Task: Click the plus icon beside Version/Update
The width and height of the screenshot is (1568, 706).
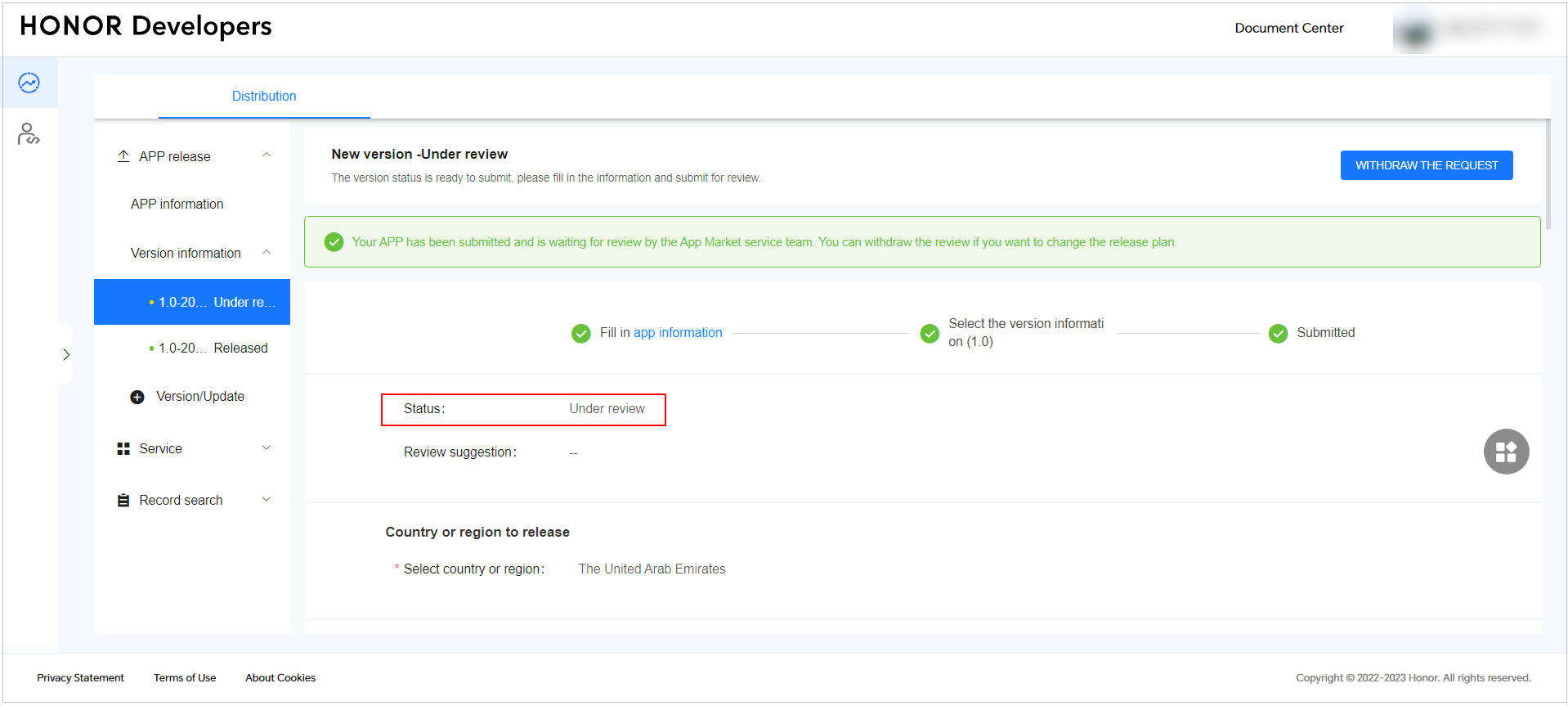Action: (137, 397)
